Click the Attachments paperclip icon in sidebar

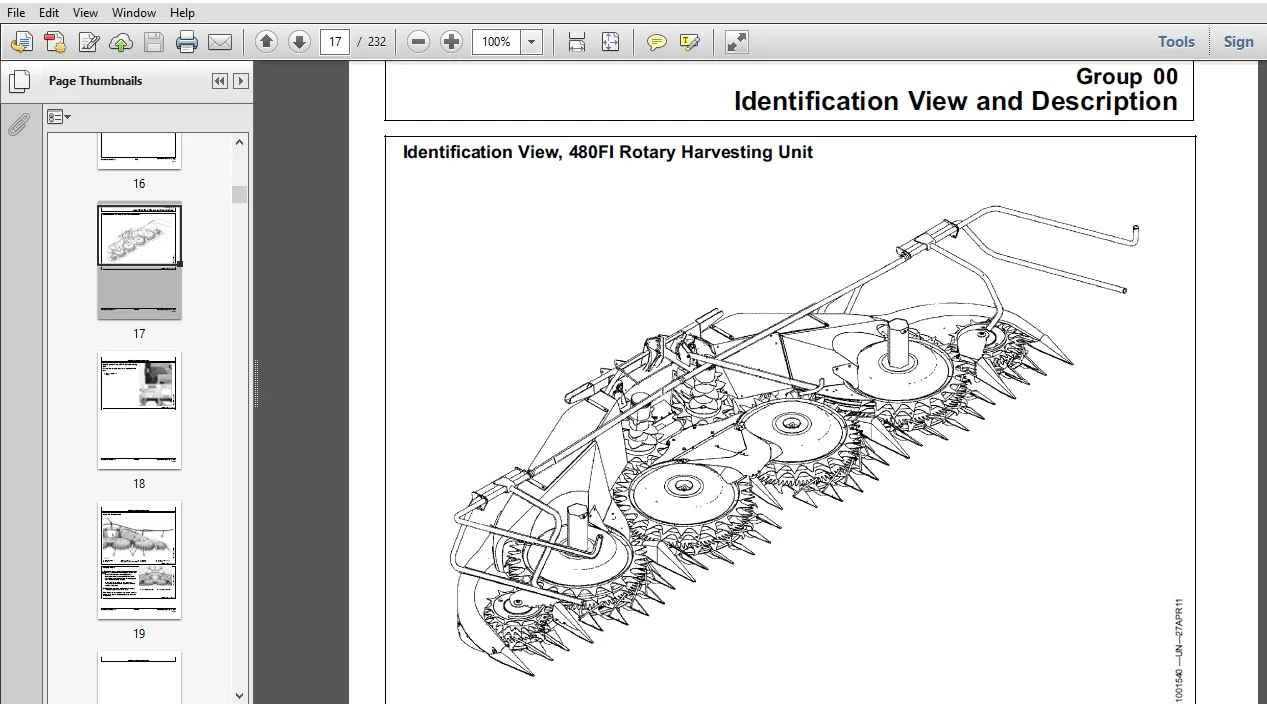[18, 125]
